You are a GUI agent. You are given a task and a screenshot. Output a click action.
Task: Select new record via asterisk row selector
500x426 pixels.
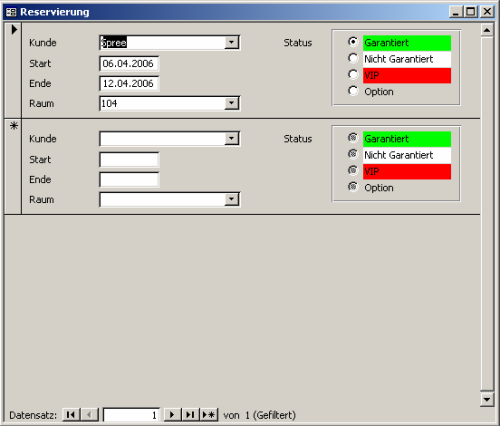point(13,166)
